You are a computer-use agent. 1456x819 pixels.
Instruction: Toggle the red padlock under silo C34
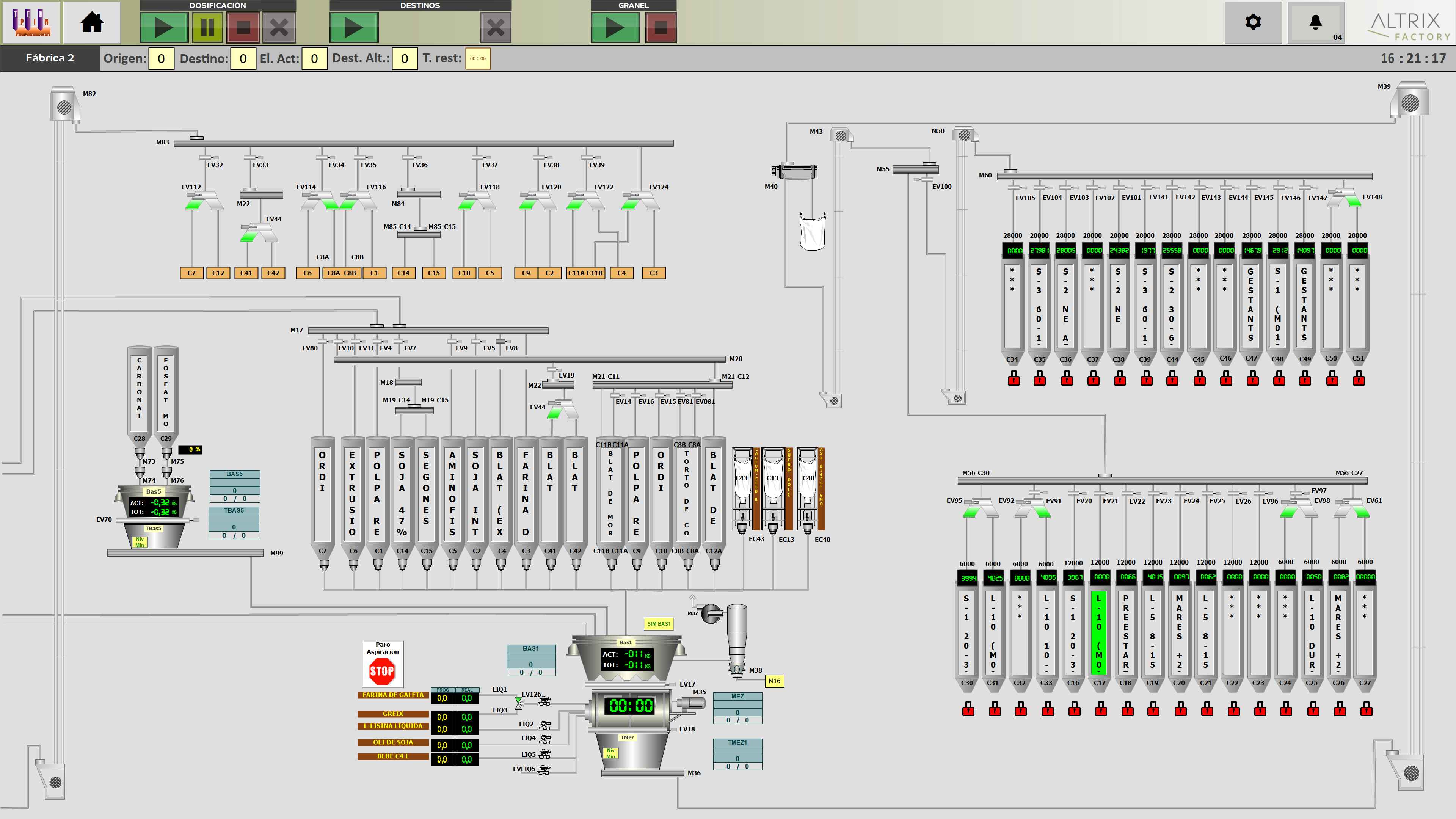click(x=1014, y=378)
